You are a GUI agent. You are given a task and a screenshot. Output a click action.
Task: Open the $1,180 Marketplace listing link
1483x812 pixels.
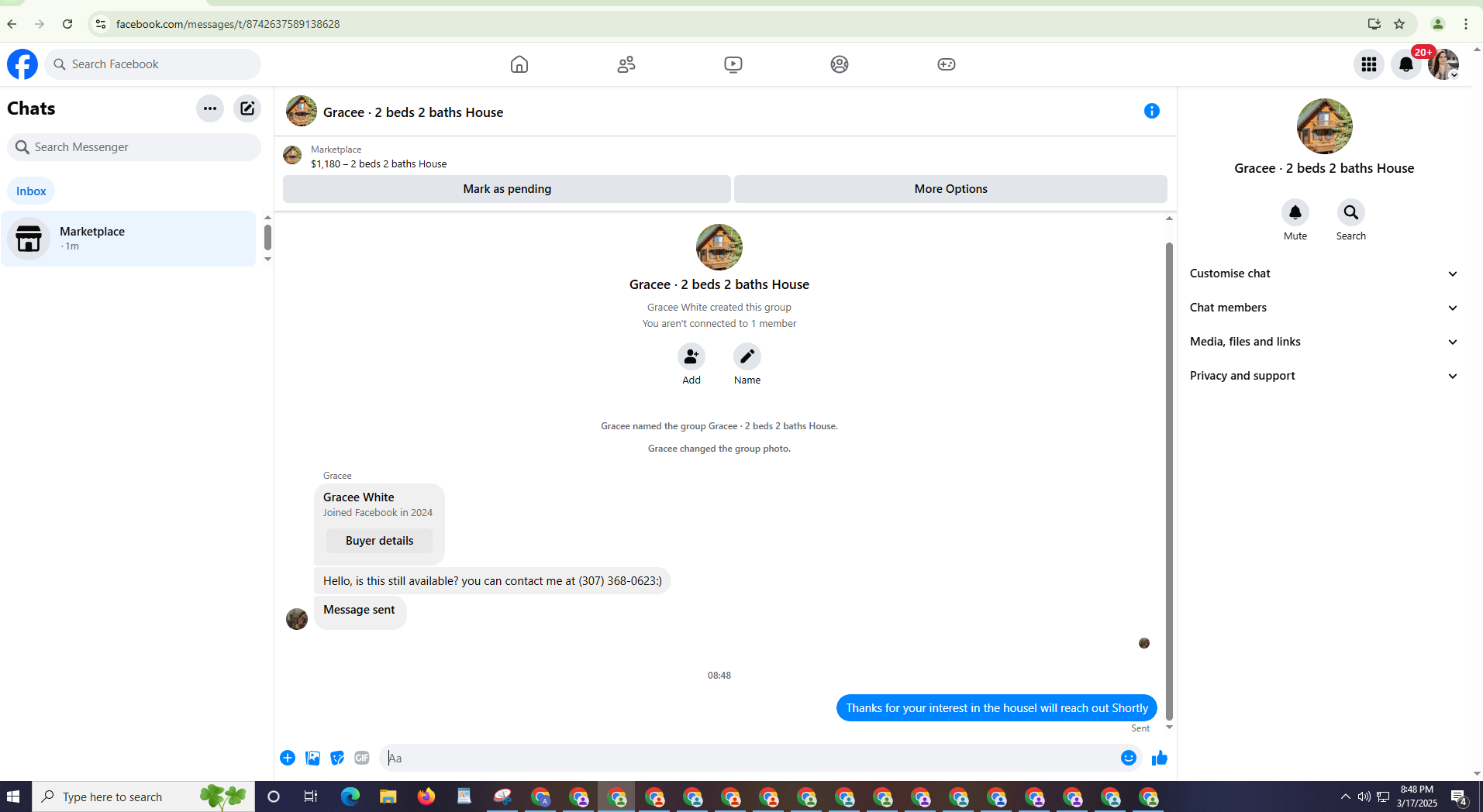click(x=378, y=163)
